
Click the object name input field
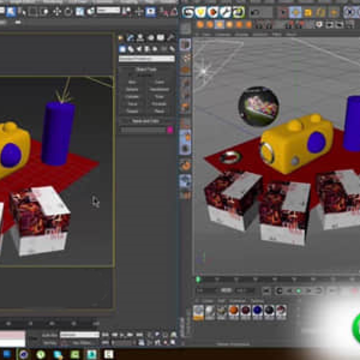tap(143, 130)
